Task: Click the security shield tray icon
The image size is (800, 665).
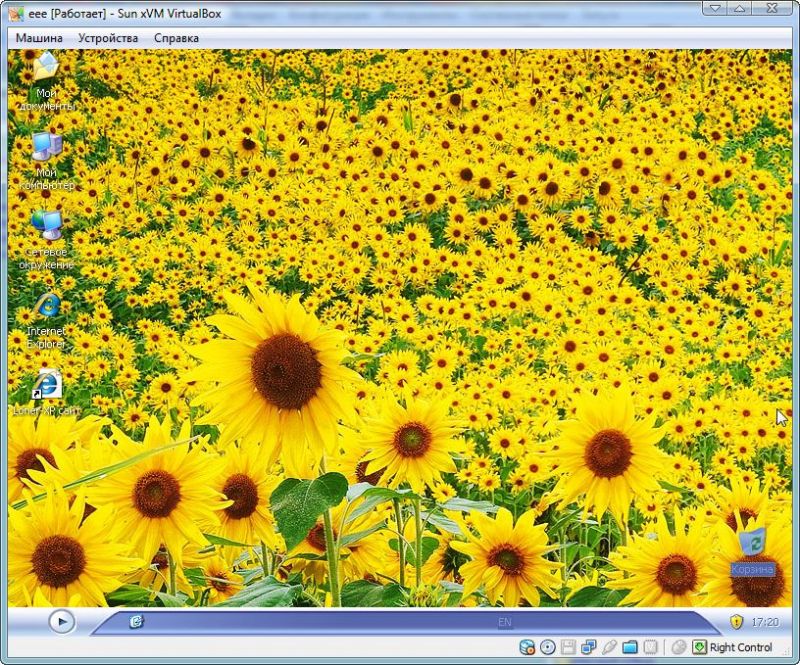Action: (x=736, y=622)
